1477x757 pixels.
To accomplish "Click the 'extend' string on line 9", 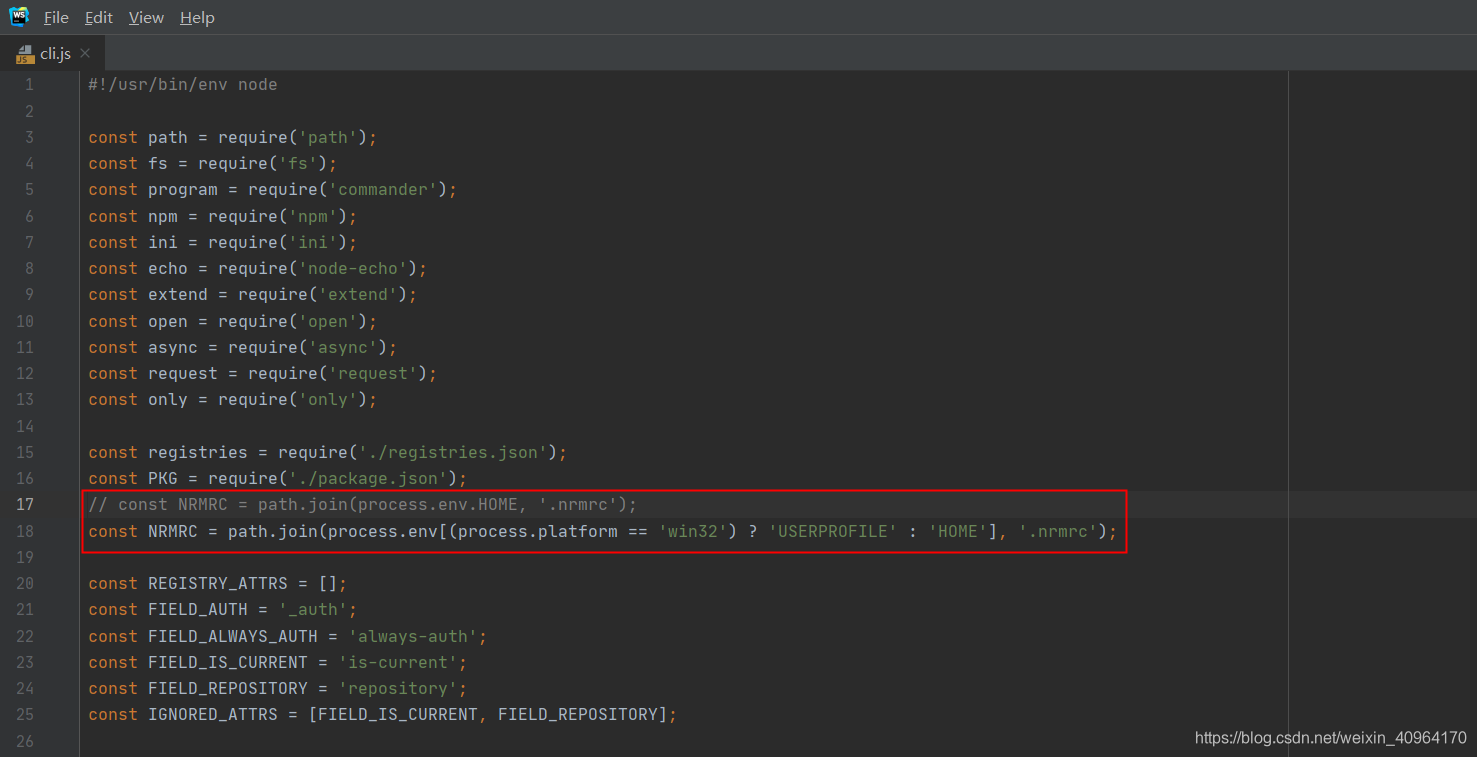I will [358, 295].
